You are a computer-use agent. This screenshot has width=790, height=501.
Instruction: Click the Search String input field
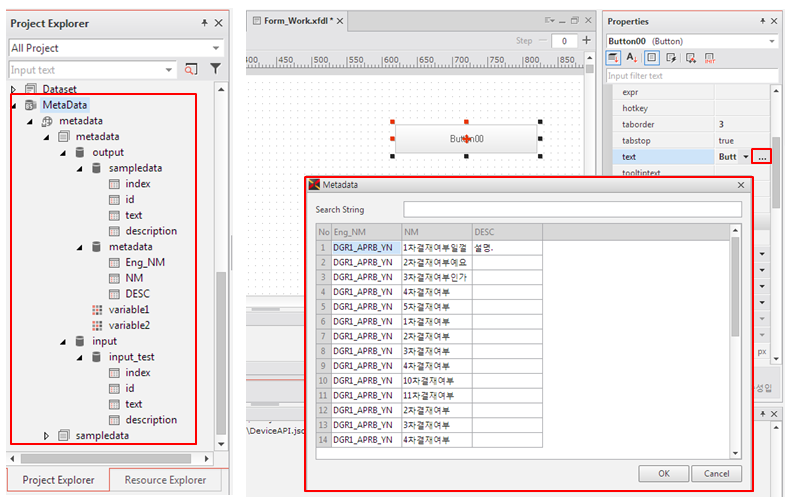point(572,209)
